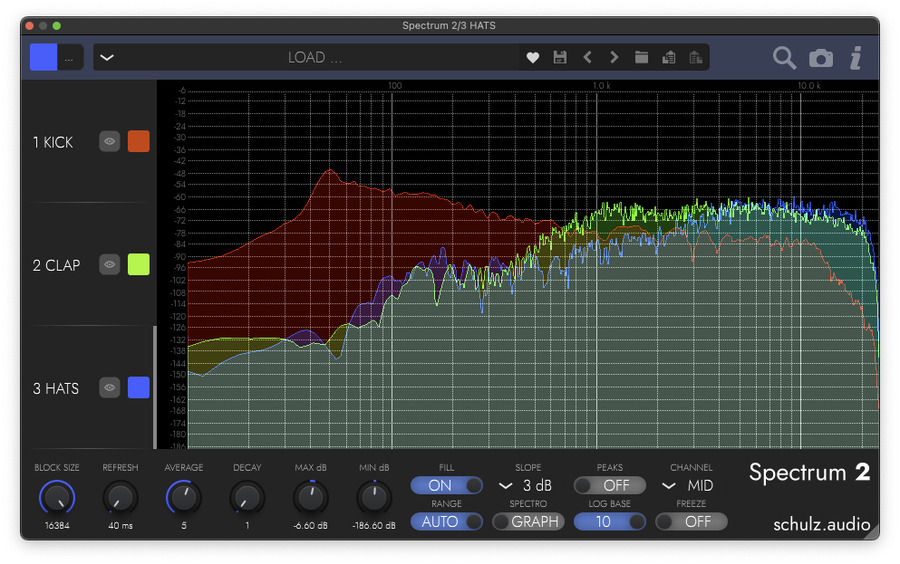The height and width of the screenshot is (564, 900).
Task: Toggle visibility eye for 3 HATS
Action: (x=109, y=388)
